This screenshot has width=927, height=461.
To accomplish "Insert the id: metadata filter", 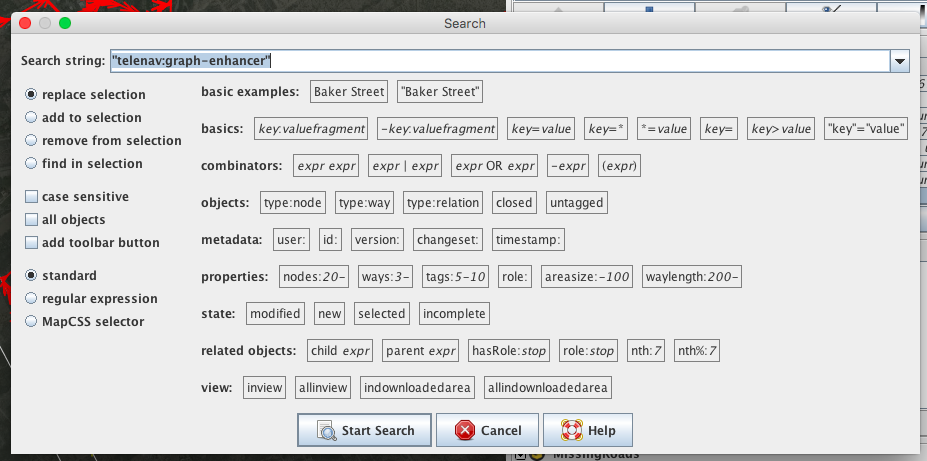I will (330, 240).
